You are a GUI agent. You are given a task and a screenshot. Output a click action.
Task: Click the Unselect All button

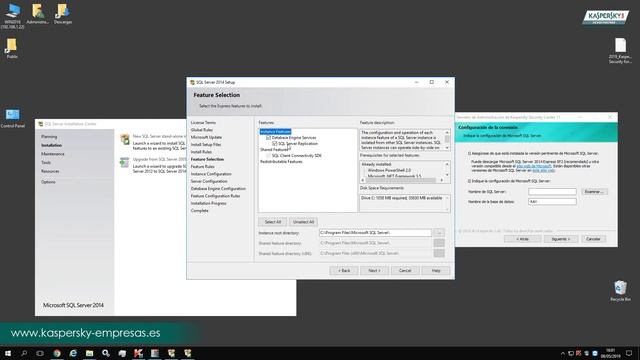(x=303, y=222)
